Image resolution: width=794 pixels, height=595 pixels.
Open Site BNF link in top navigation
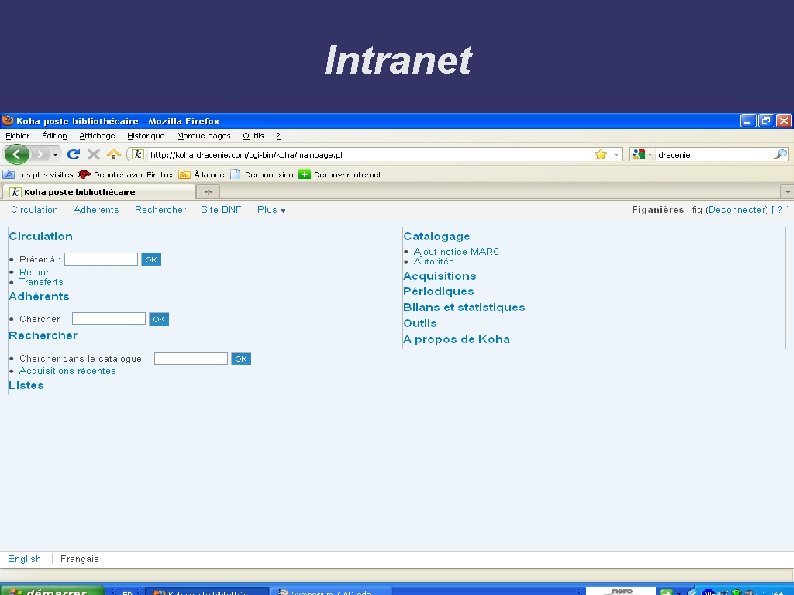[x=221, y=210]
